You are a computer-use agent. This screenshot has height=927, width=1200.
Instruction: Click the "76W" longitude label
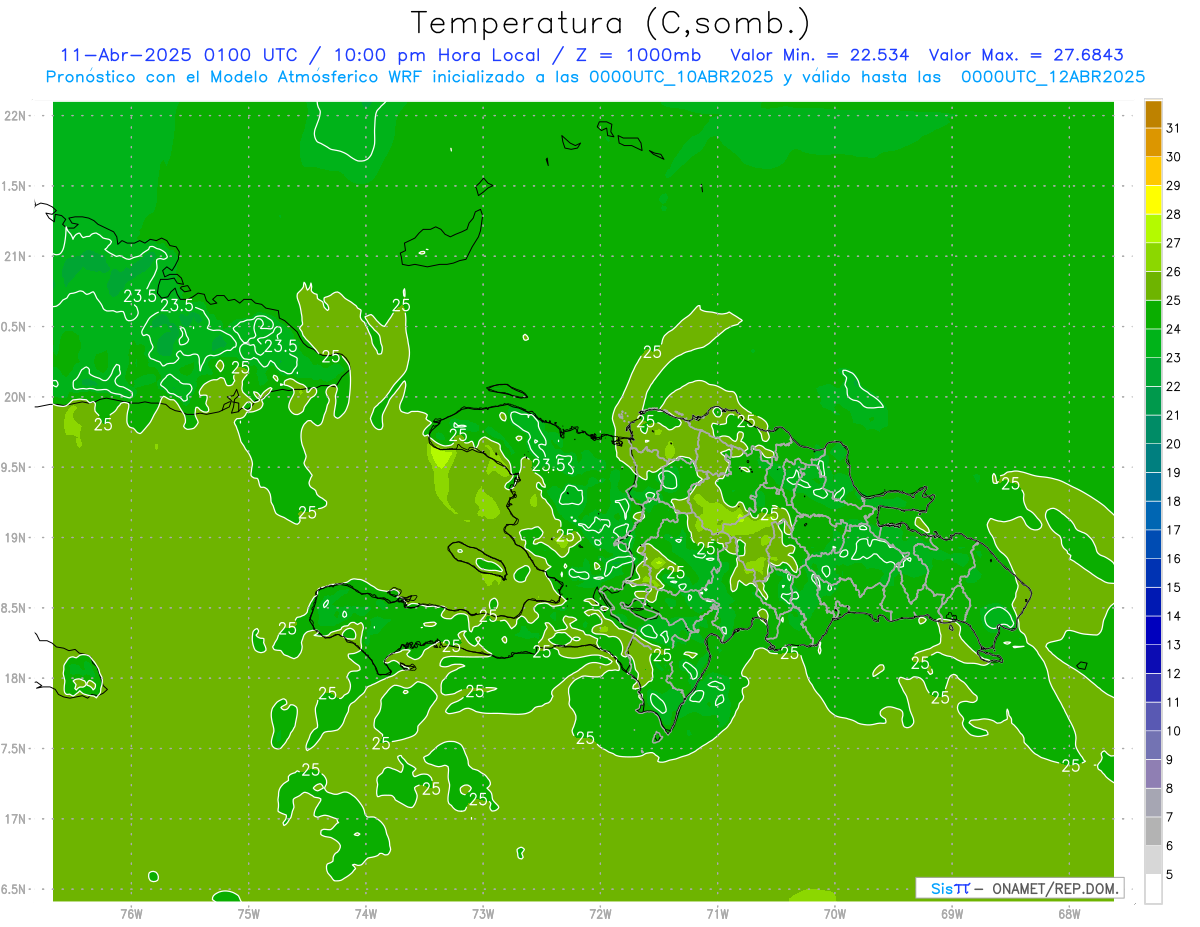tap(131, 913)
